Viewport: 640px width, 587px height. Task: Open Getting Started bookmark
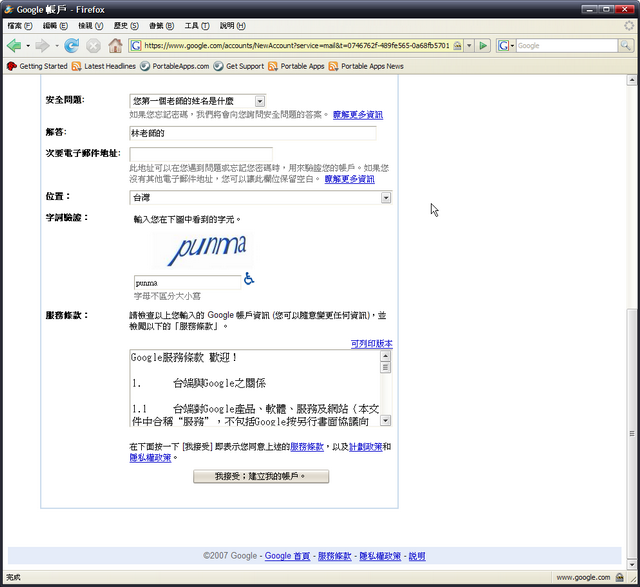(37, 66)
